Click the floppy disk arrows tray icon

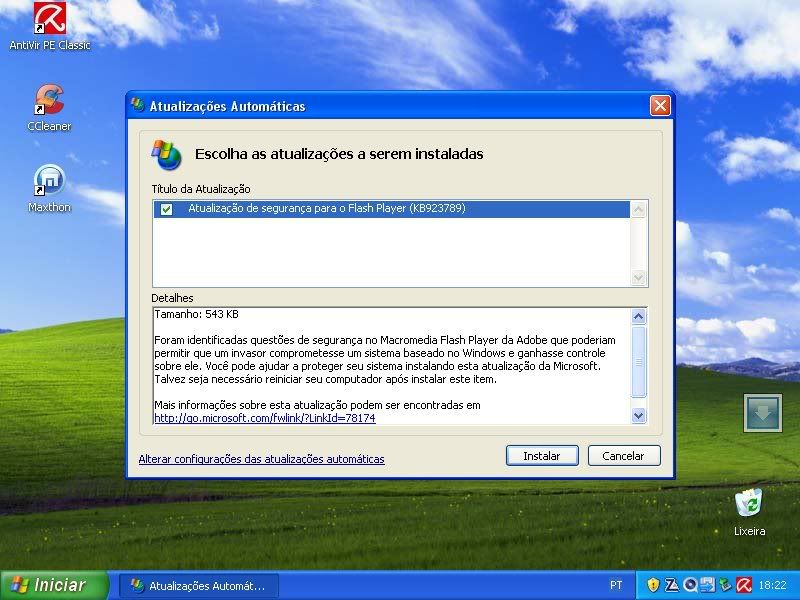tap(708, 585)
